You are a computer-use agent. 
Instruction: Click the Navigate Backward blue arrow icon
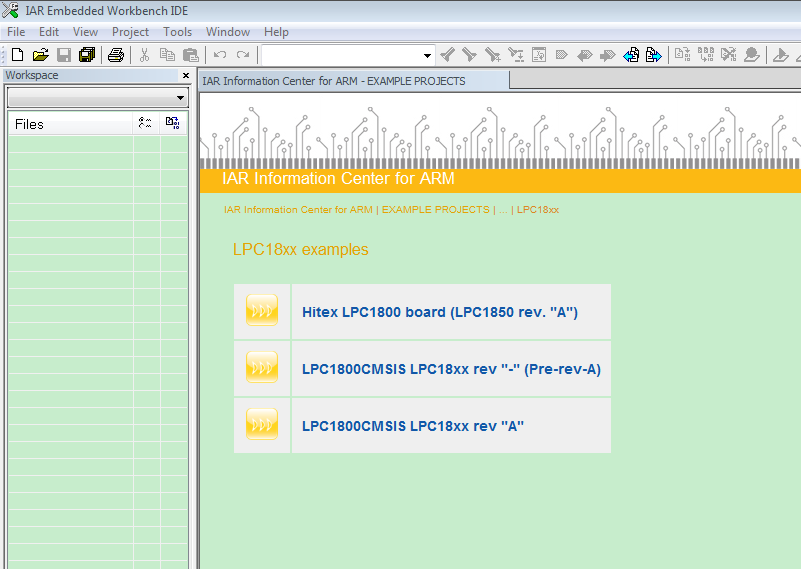point(631,55)
